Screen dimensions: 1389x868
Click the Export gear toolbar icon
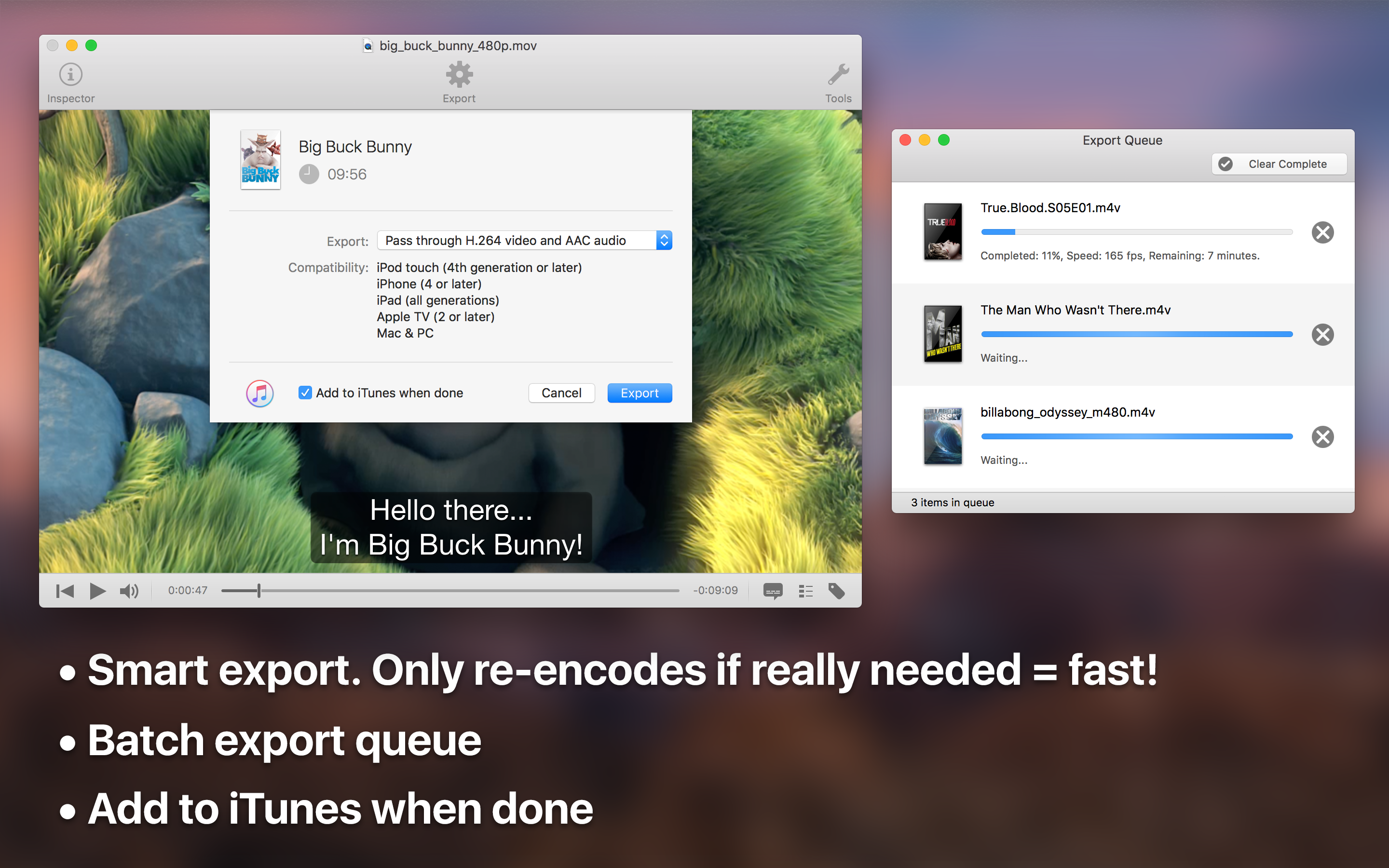[x=459, y=75]
